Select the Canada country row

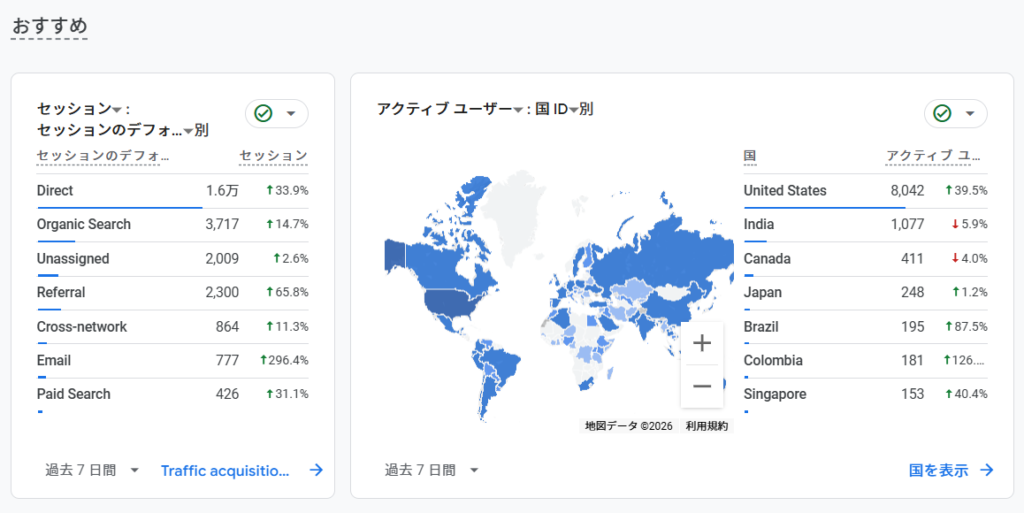(865, 259)
